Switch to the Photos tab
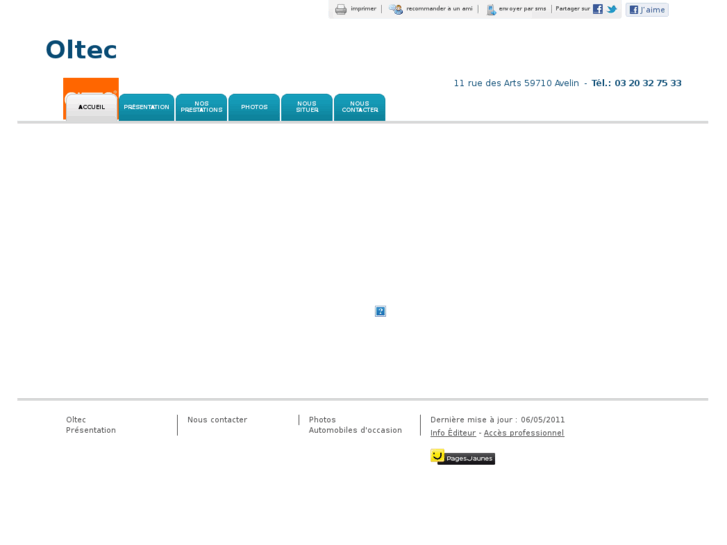Screen dimensions: 727x545 pyautogui.click(x=254, y=107)
